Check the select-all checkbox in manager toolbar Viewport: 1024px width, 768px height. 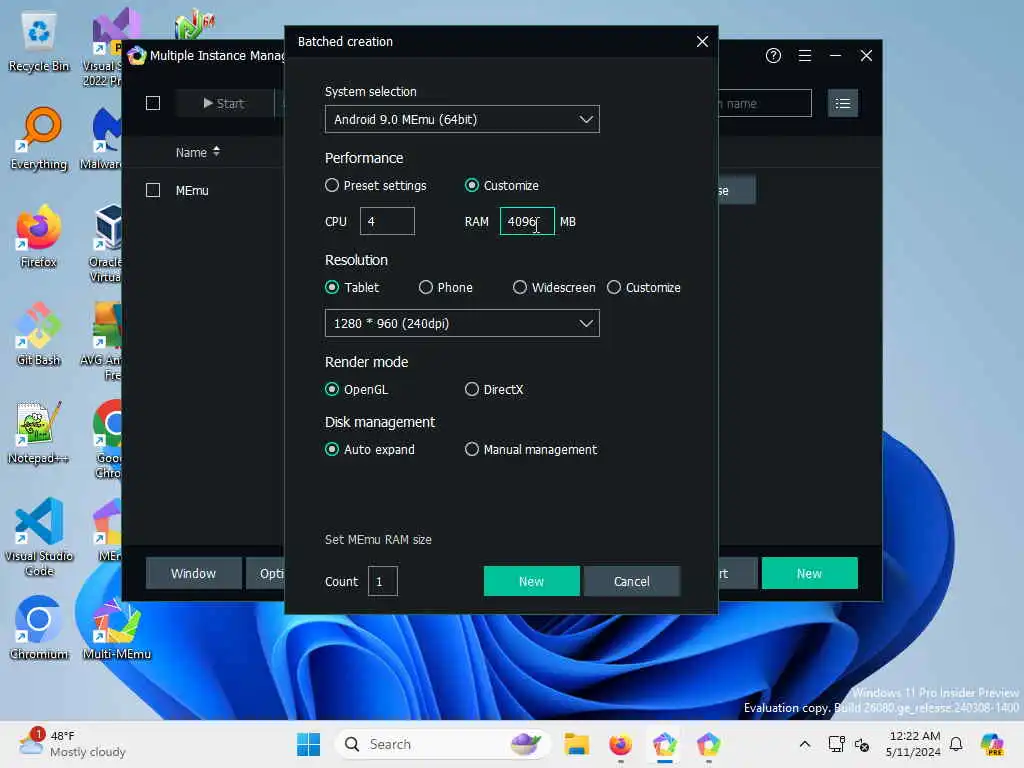pyautogui.click(x=153, y=103)
